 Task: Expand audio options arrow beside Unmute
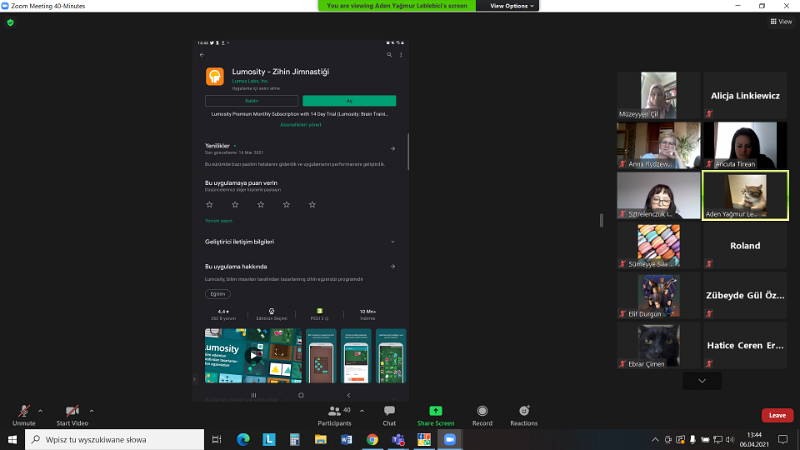pos(40,411)
